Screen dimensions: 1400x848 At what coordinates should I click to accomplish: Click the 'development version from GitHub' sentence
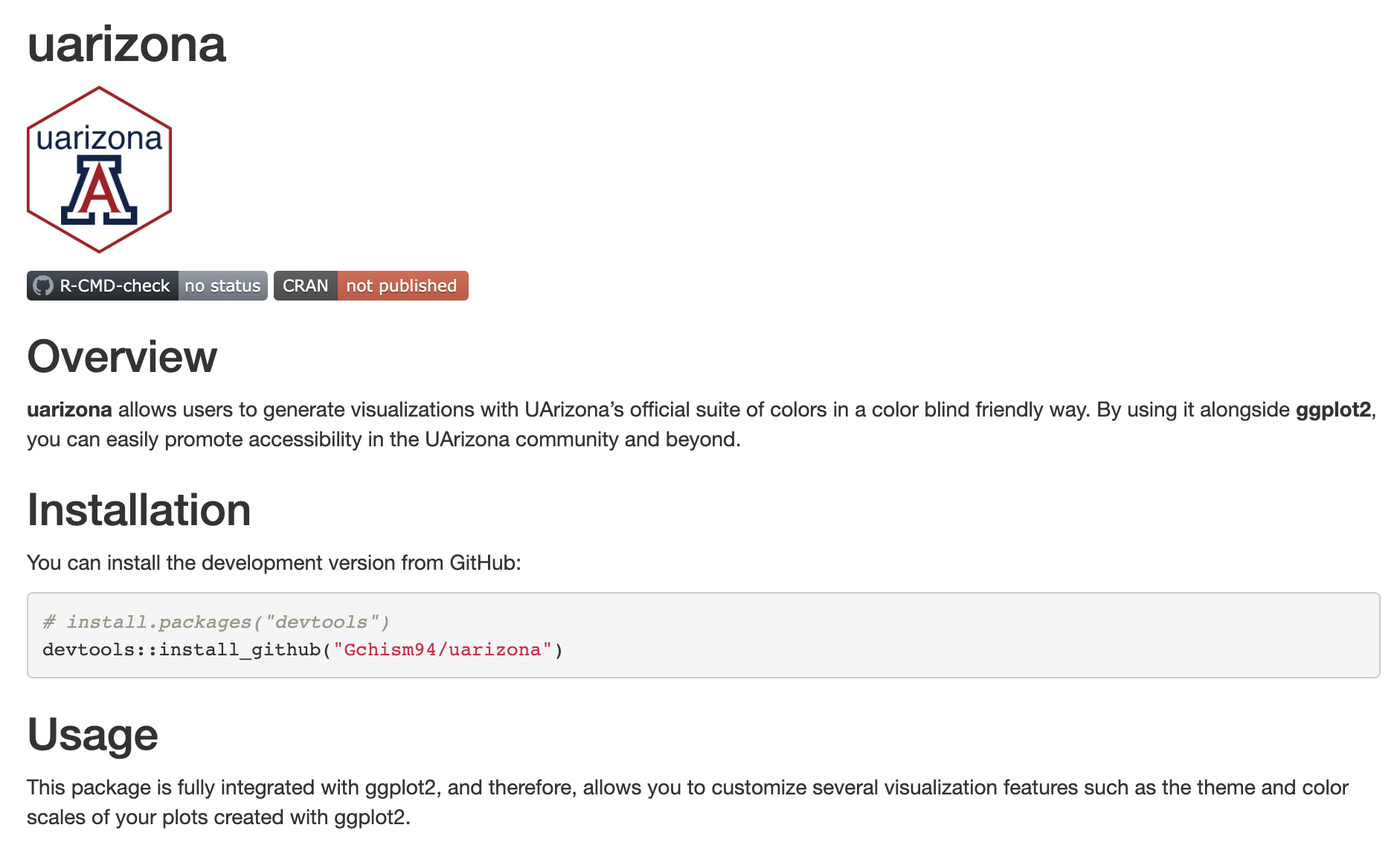[274, 563]
